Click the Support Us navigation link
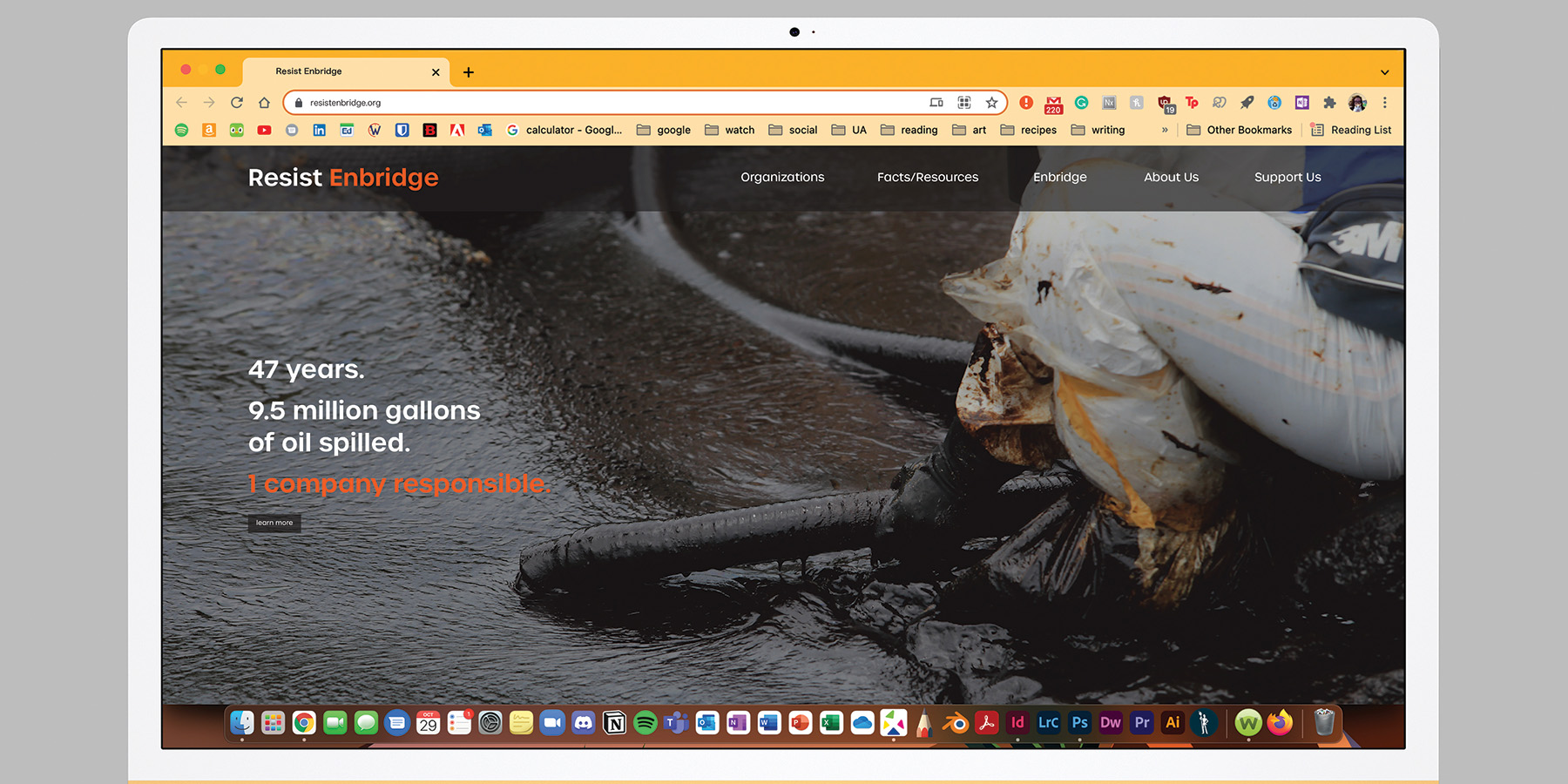 pyautogui.click(x=1288, y=177)
